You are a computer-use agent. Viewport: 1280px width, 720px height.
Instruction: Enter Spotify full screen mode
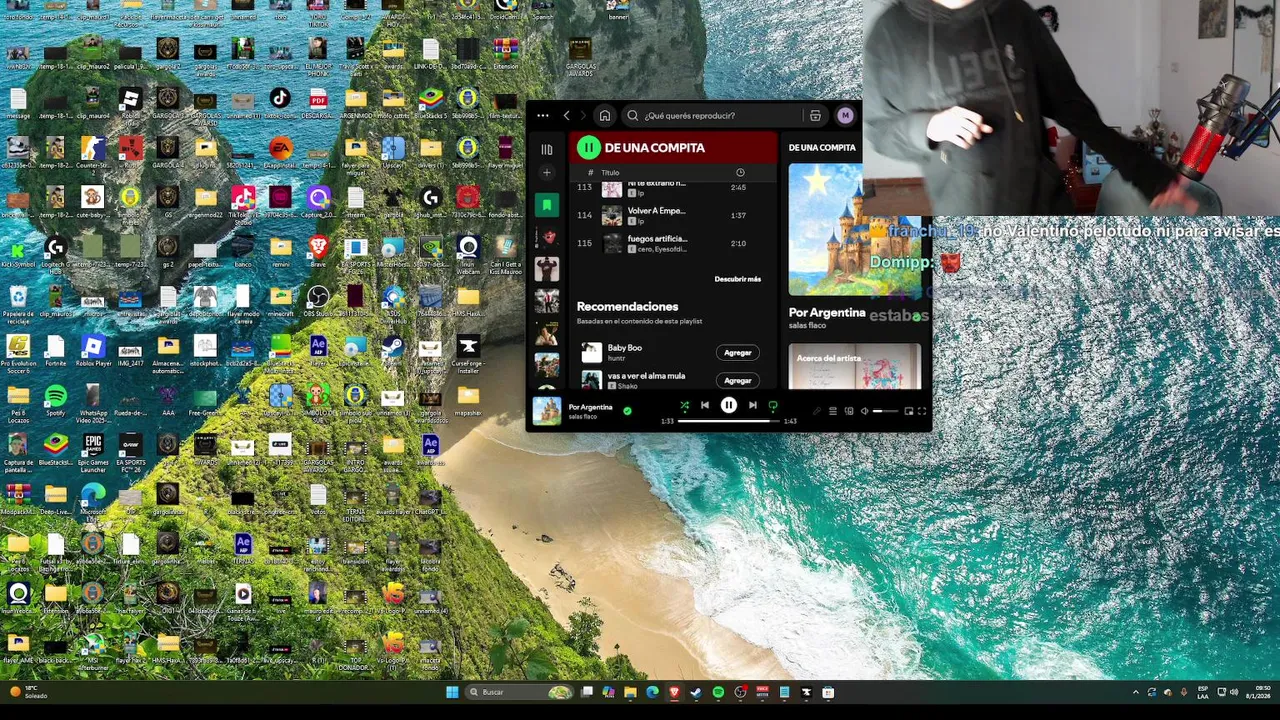(922, 411)
